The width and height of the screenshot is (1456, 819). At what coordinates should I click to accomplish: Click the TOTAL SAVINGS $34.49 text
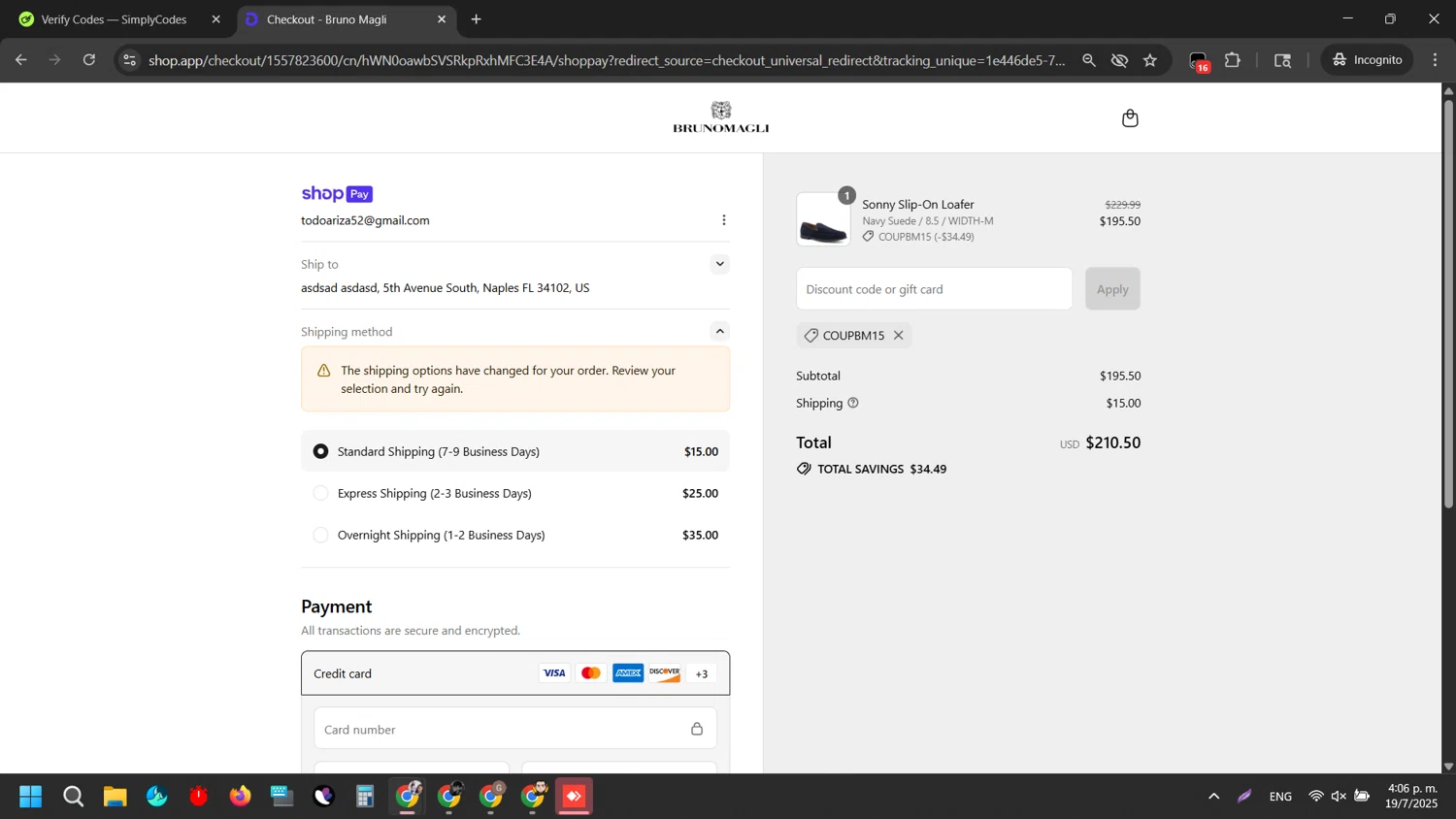point(881,469)
